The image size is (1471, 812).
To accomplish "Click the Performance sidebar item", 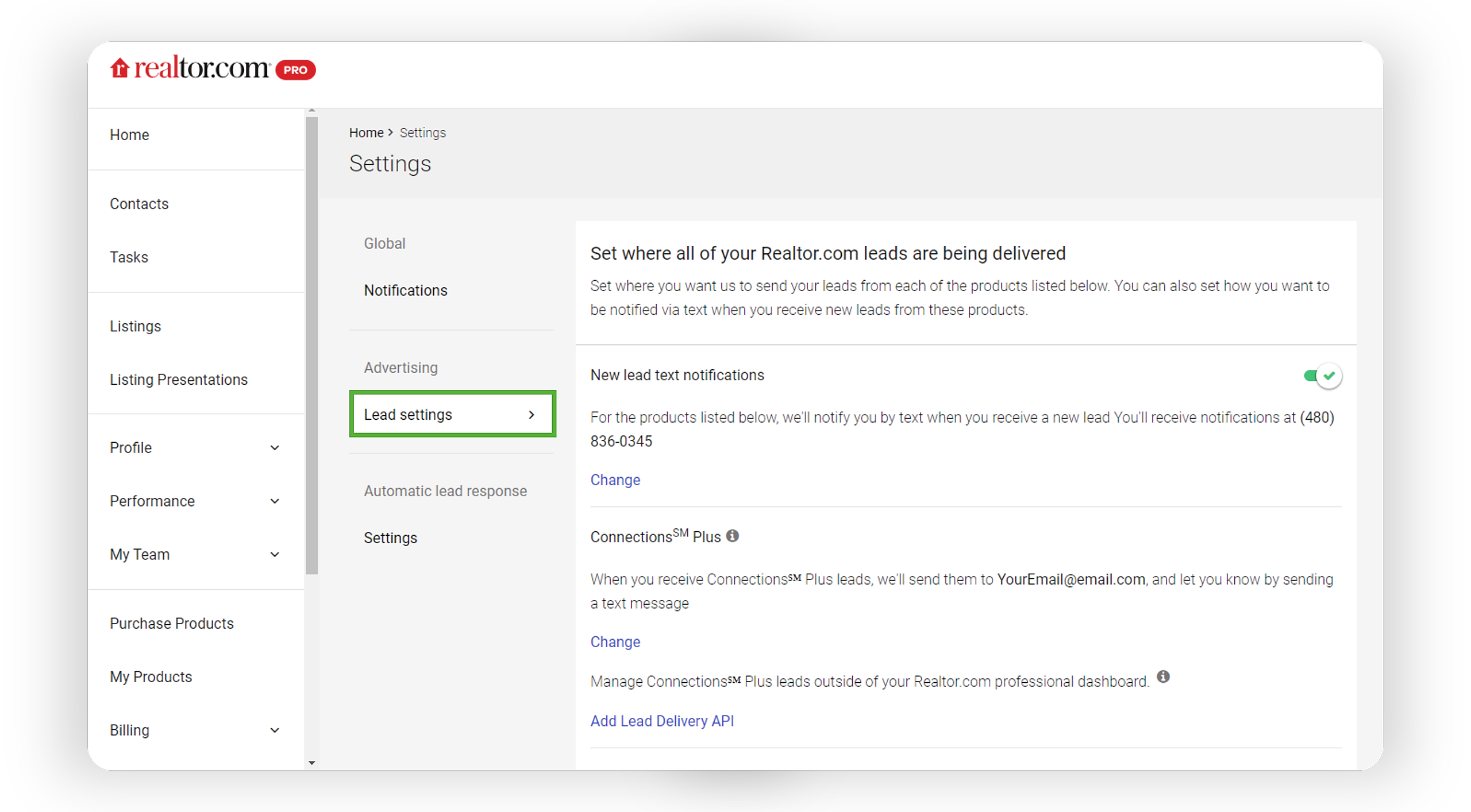I will click(x=152, y=501).
